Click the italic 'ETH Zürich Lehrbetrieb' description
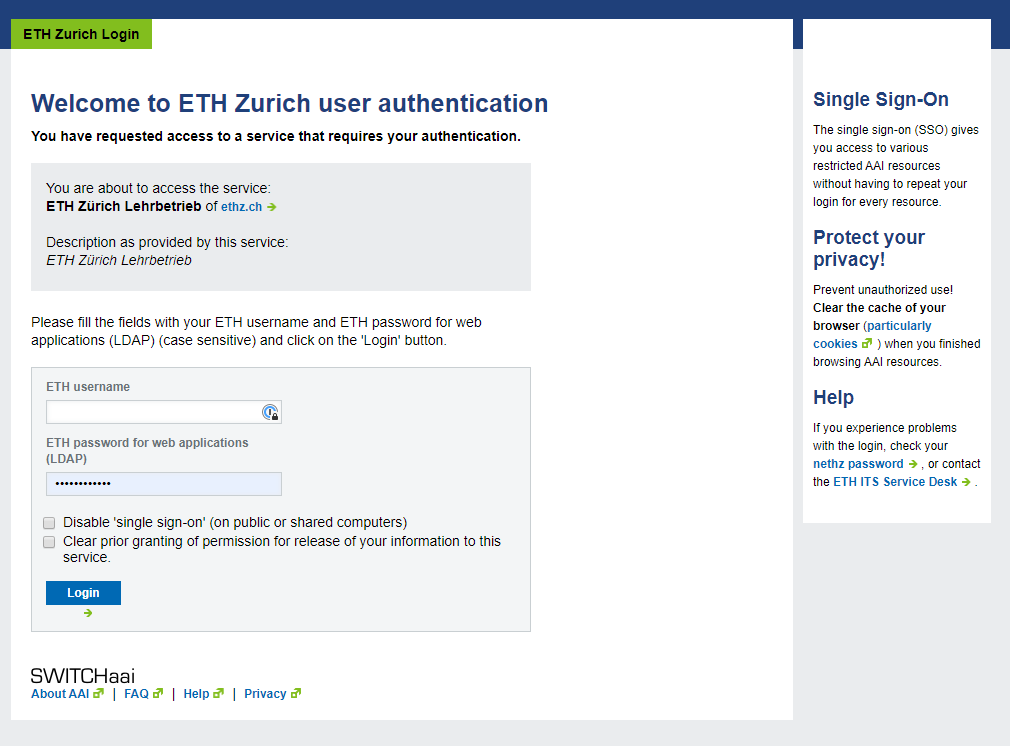This screenshot has width=1010, height=746. coord(119,260)
